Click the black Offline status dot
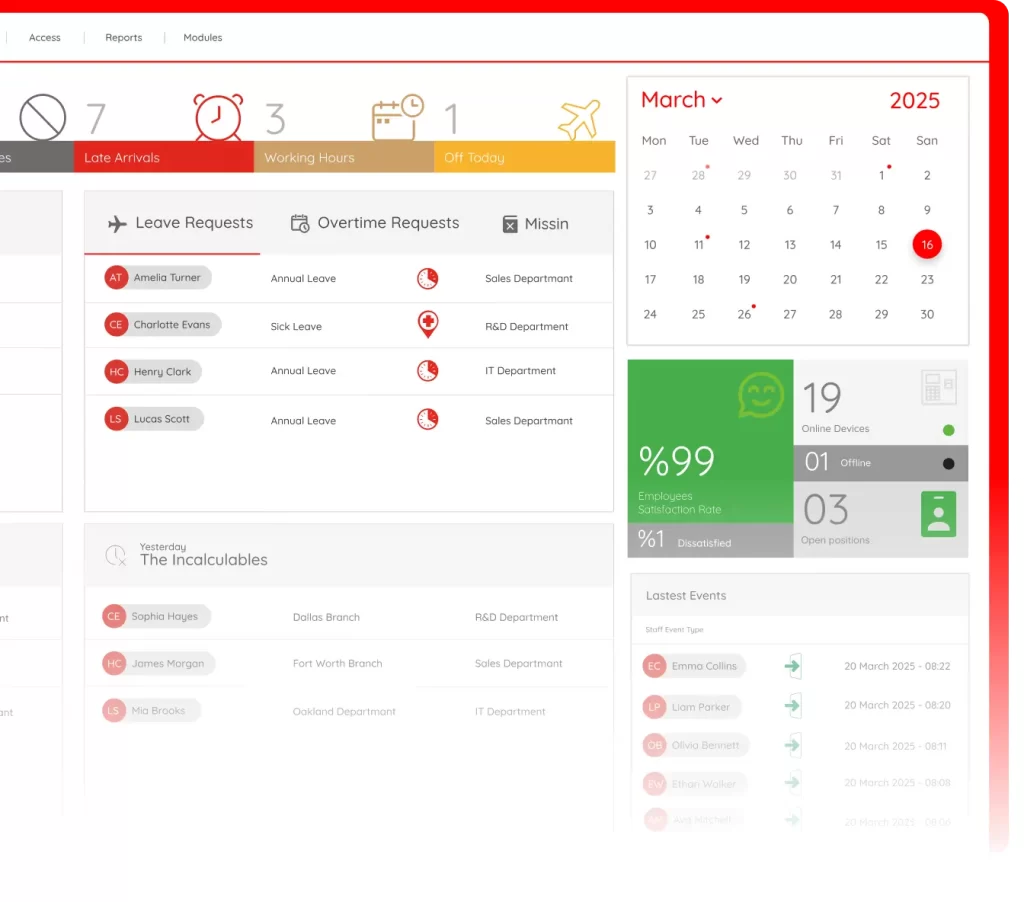1024x902 pixels. click(949, 464)
